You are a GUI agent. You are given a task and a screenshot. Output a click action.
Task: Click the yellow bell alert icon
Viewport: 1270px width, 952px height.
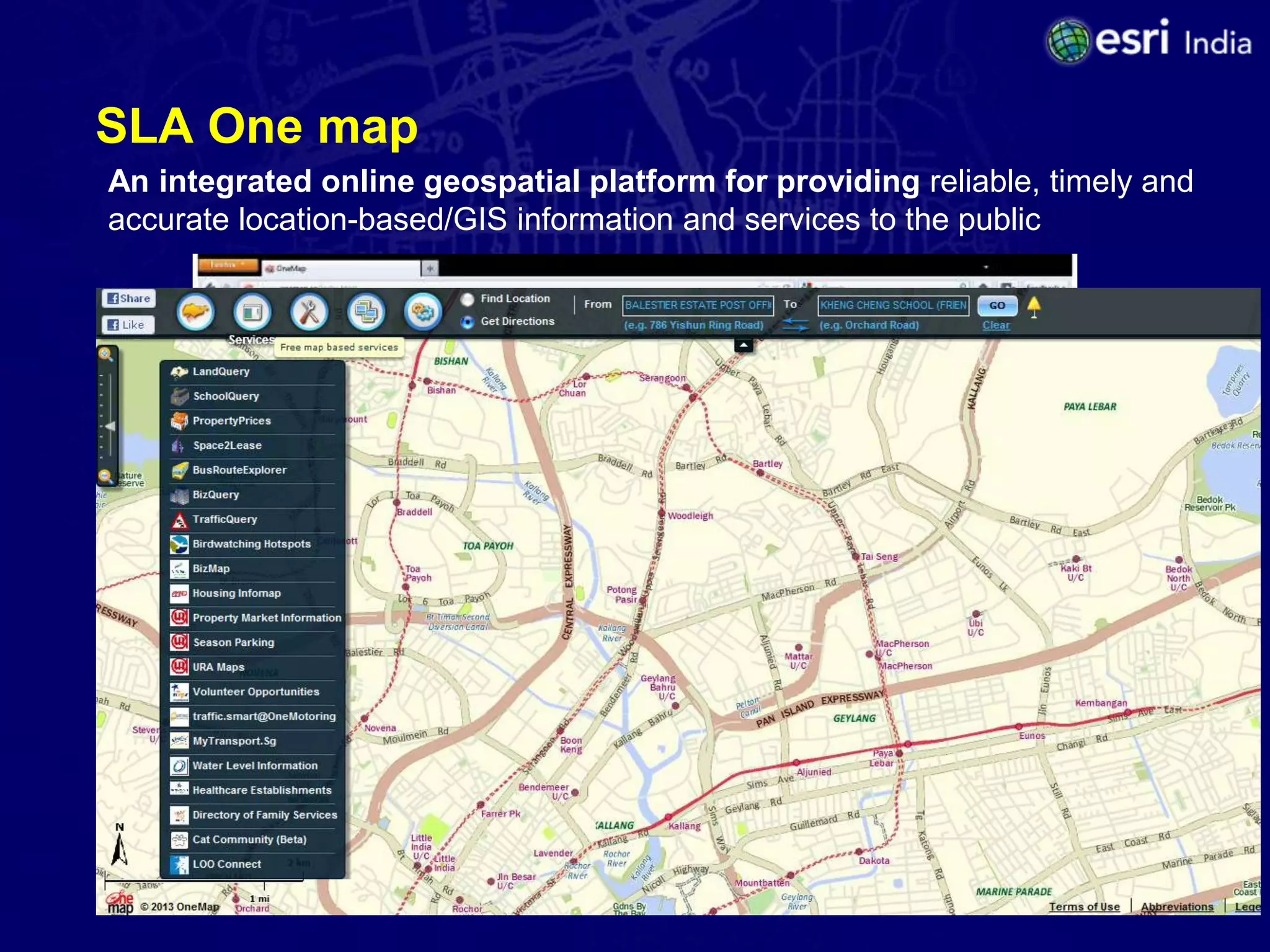click(x=1034, y=307)
